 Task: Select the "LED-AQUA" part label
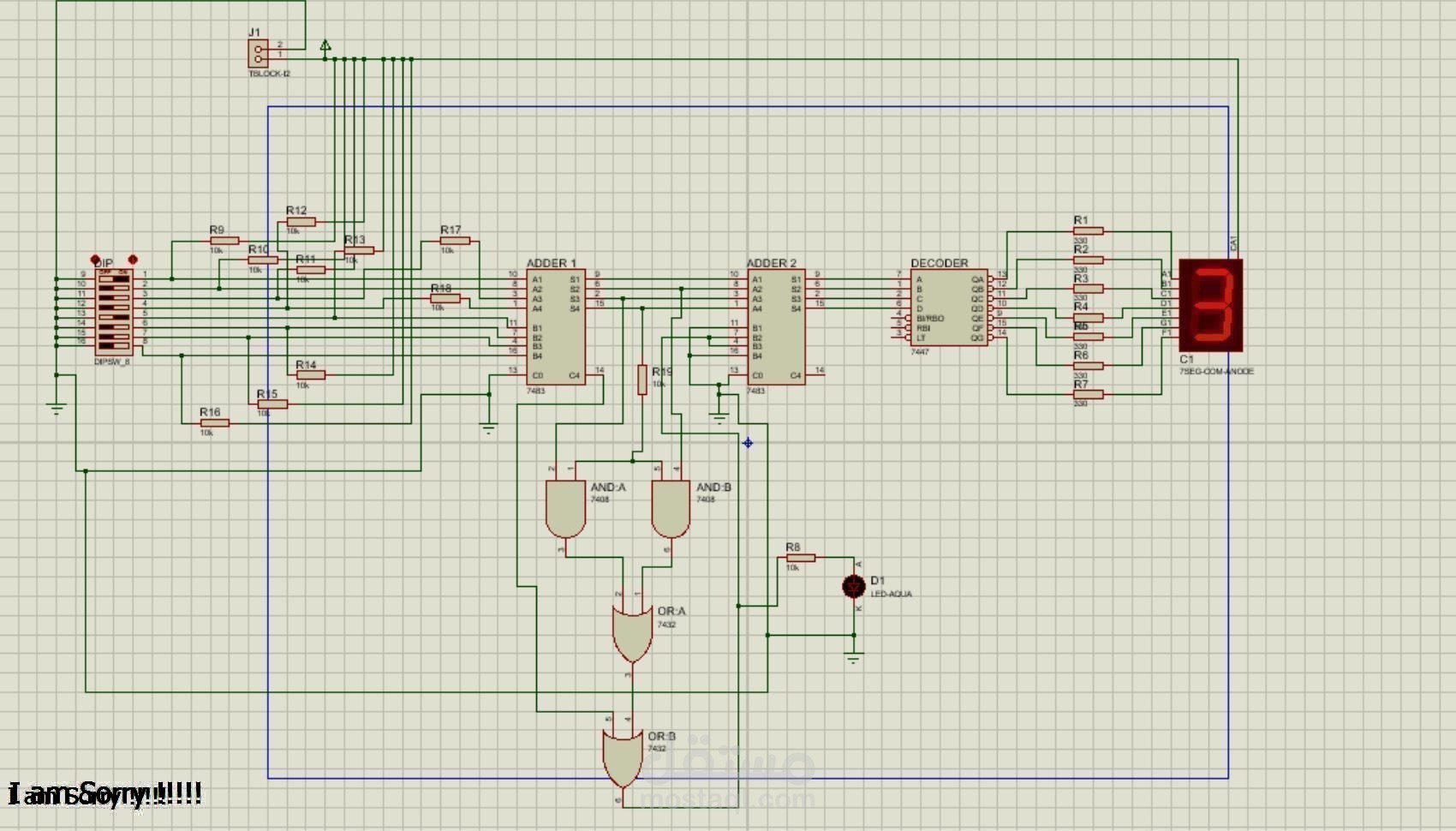(x=892, y=594)
